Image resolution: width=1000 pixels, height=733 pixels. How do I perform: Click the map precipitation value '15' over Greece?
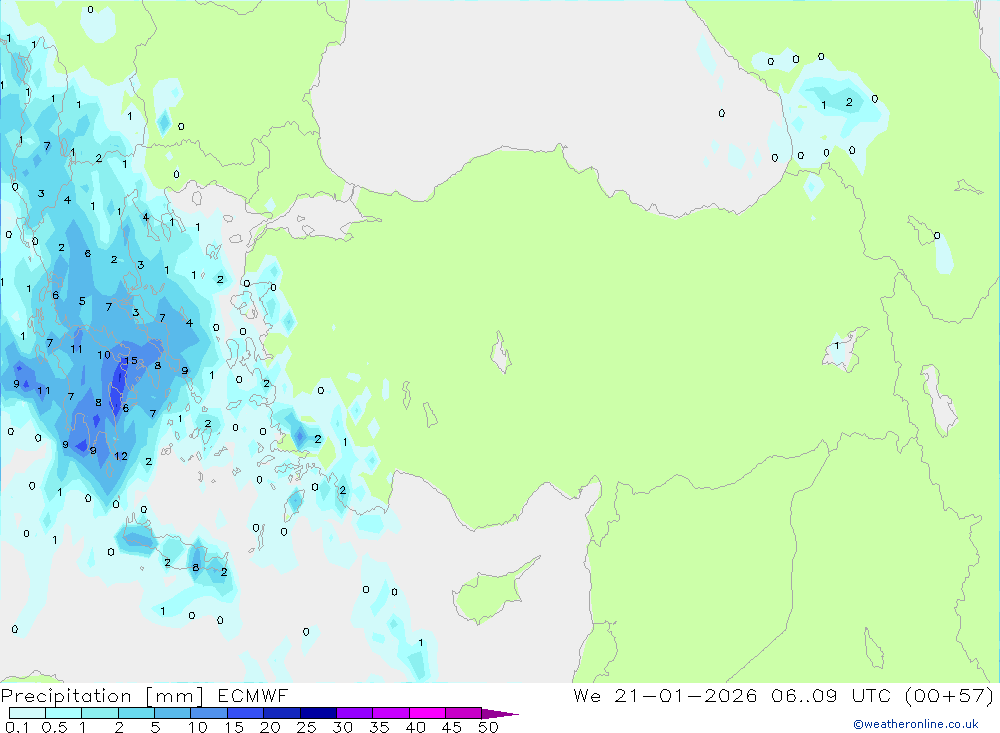coord(131,360)
